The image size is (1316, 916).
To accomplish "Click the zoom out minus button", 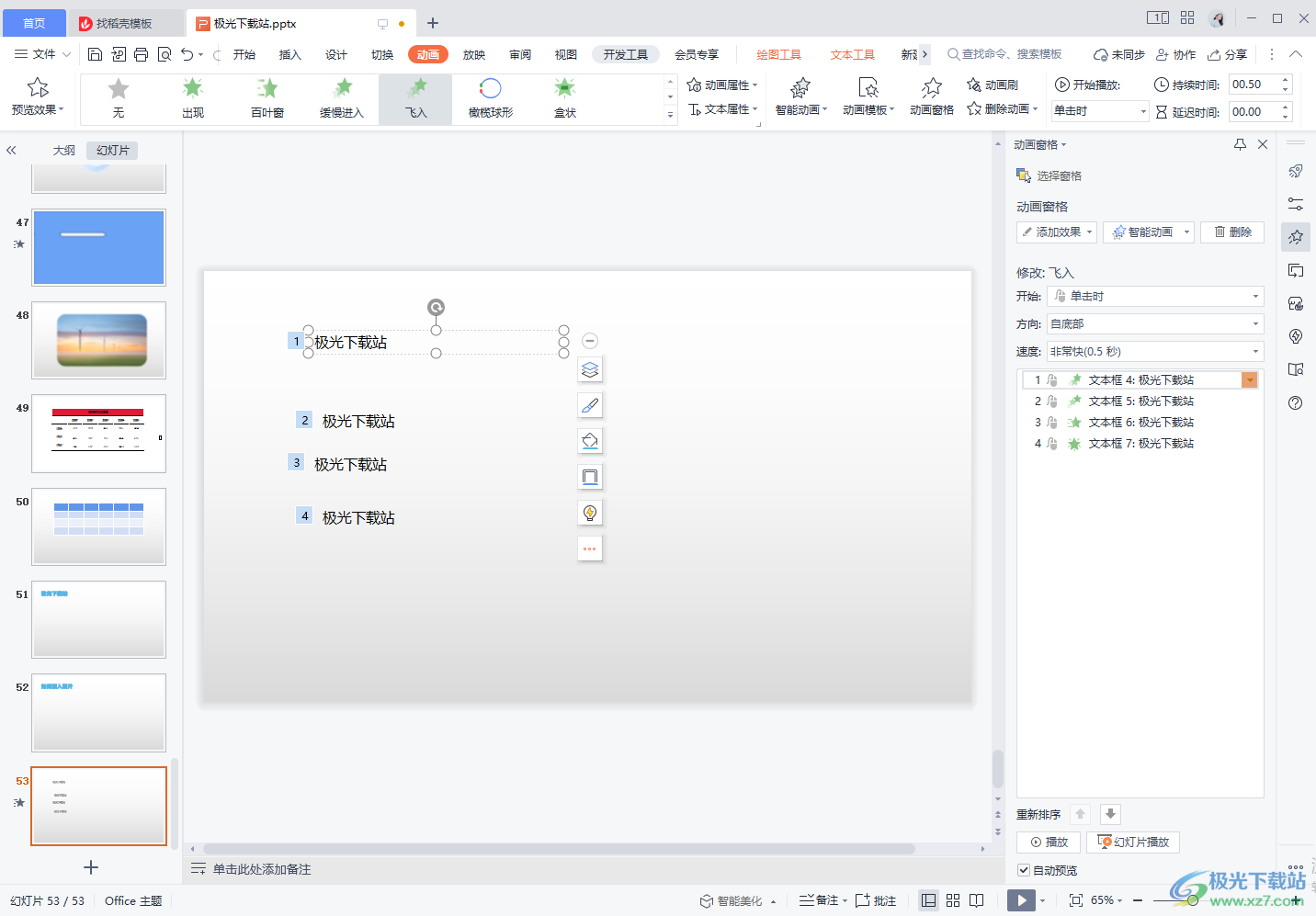I will [x=1138, y=900].
